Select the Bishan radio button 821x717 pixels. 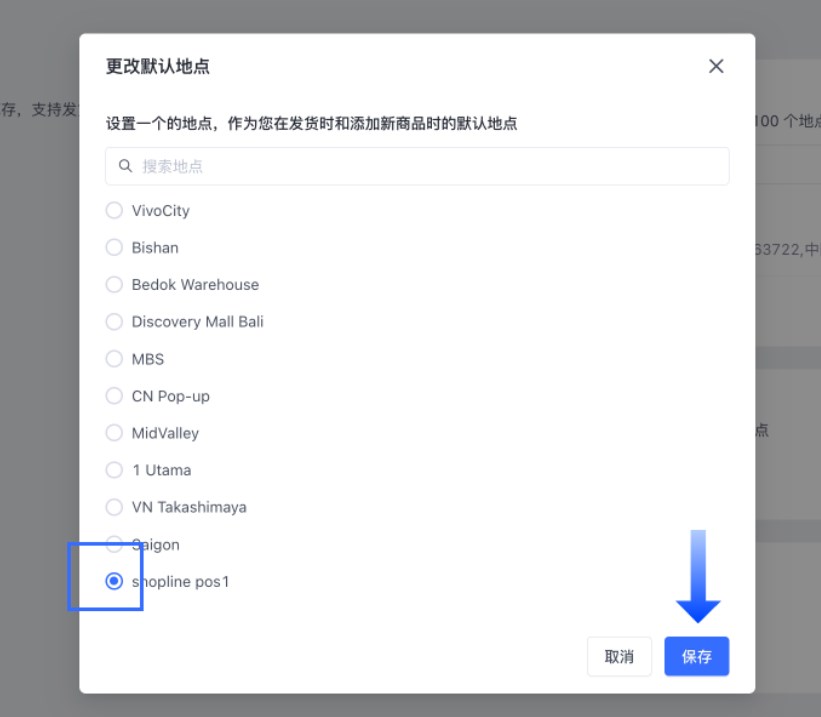point(114,247)
